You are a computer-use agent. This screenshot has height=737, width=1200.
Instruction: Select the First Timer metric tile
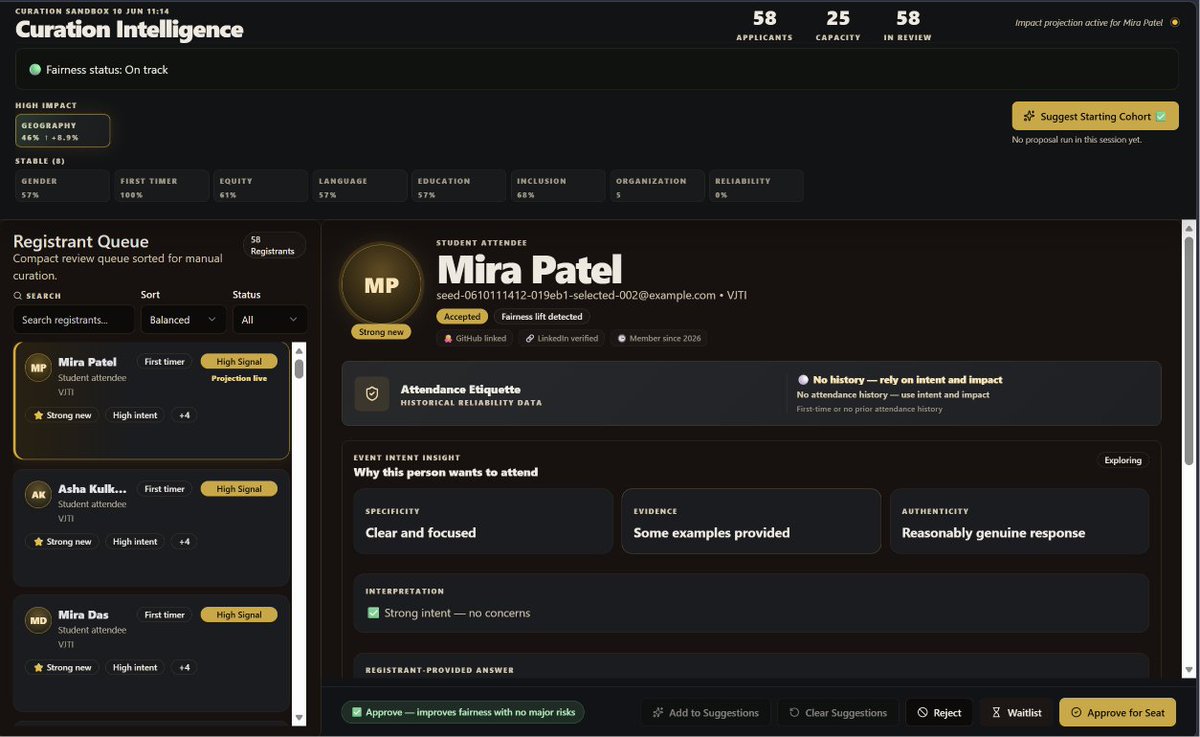[x=162, y=187]
